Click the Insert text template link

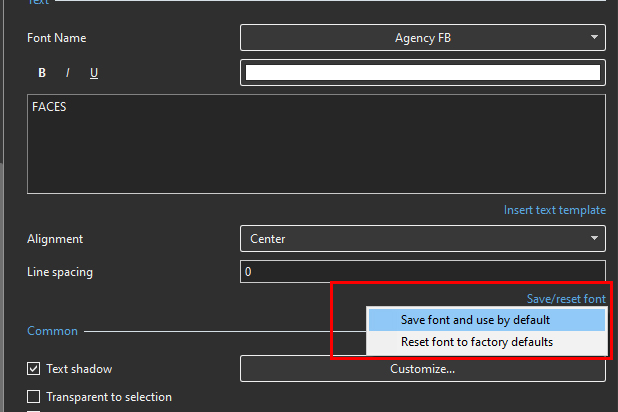[x=554, y=210]
